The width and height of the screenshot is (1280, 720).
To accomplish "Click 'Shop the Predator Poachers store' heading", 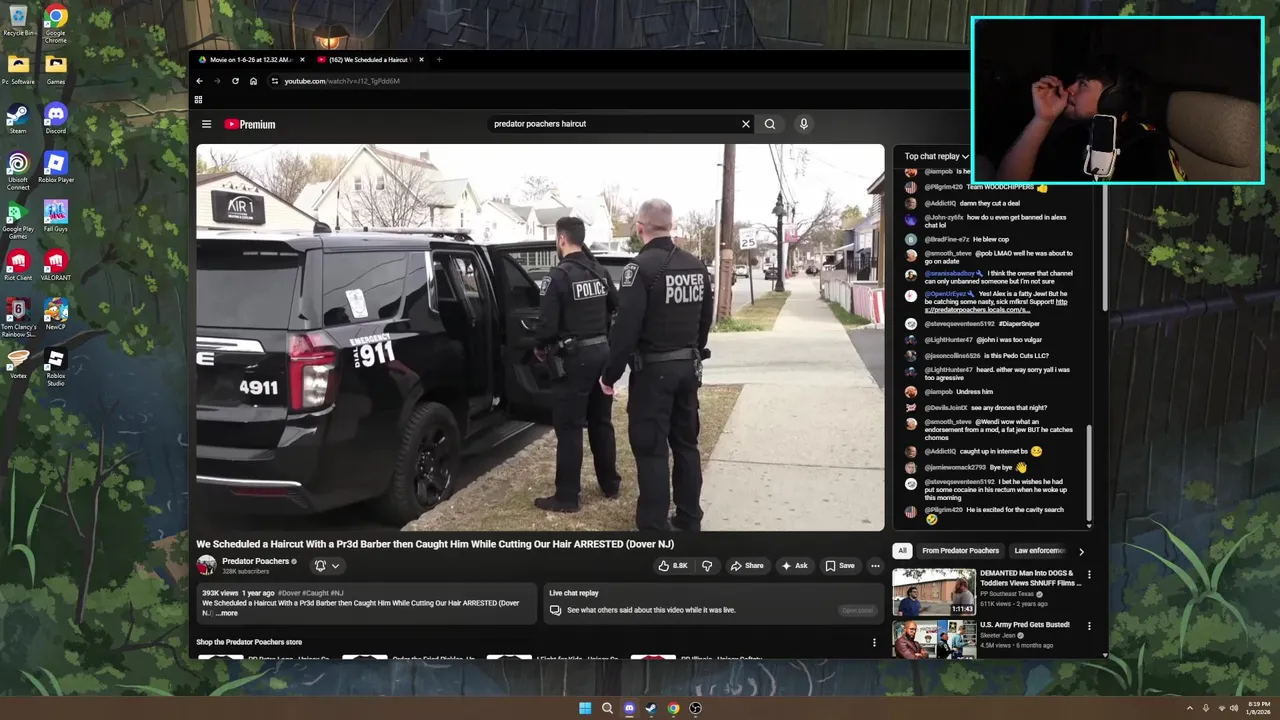I will (x=249, y=642).
